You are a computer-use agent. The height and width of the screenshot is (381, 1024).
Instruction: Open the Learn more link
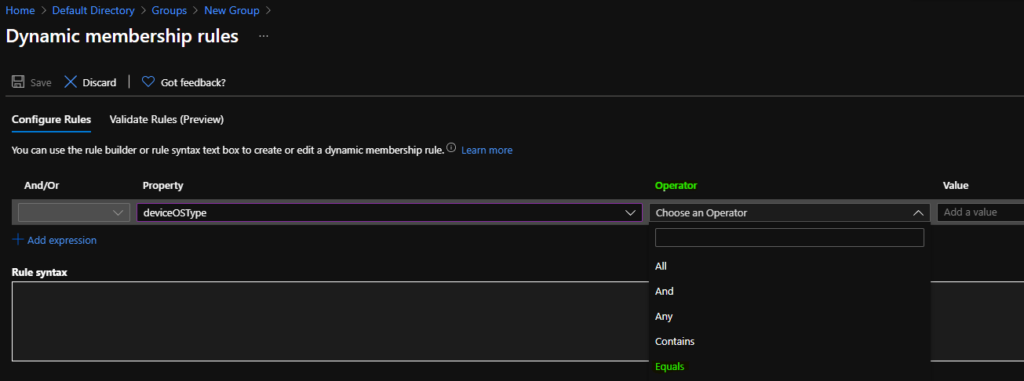(487, 150)
